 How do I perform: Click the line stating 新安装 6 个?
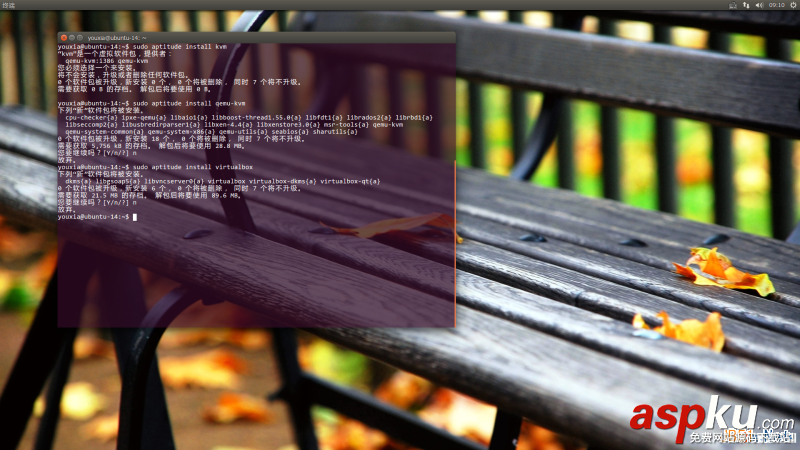(x=179, y=188)
